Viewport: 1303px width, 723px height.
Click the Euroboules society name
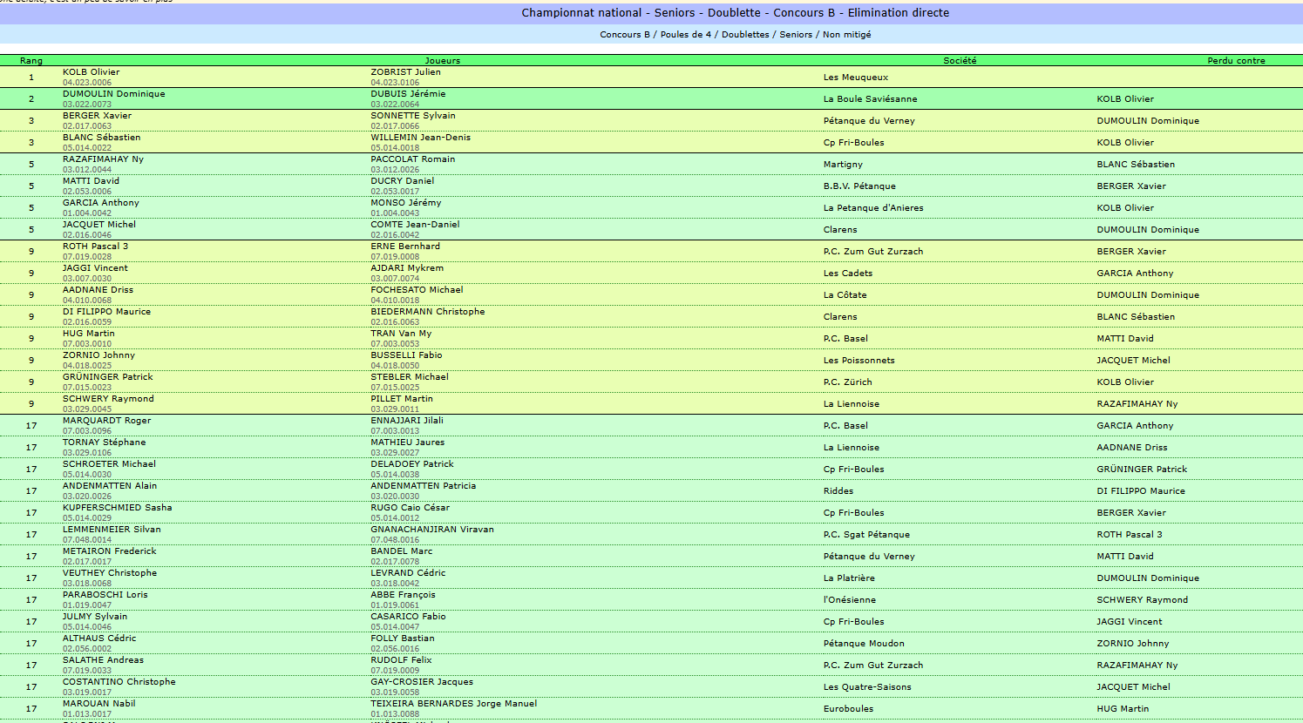point(846,709)
